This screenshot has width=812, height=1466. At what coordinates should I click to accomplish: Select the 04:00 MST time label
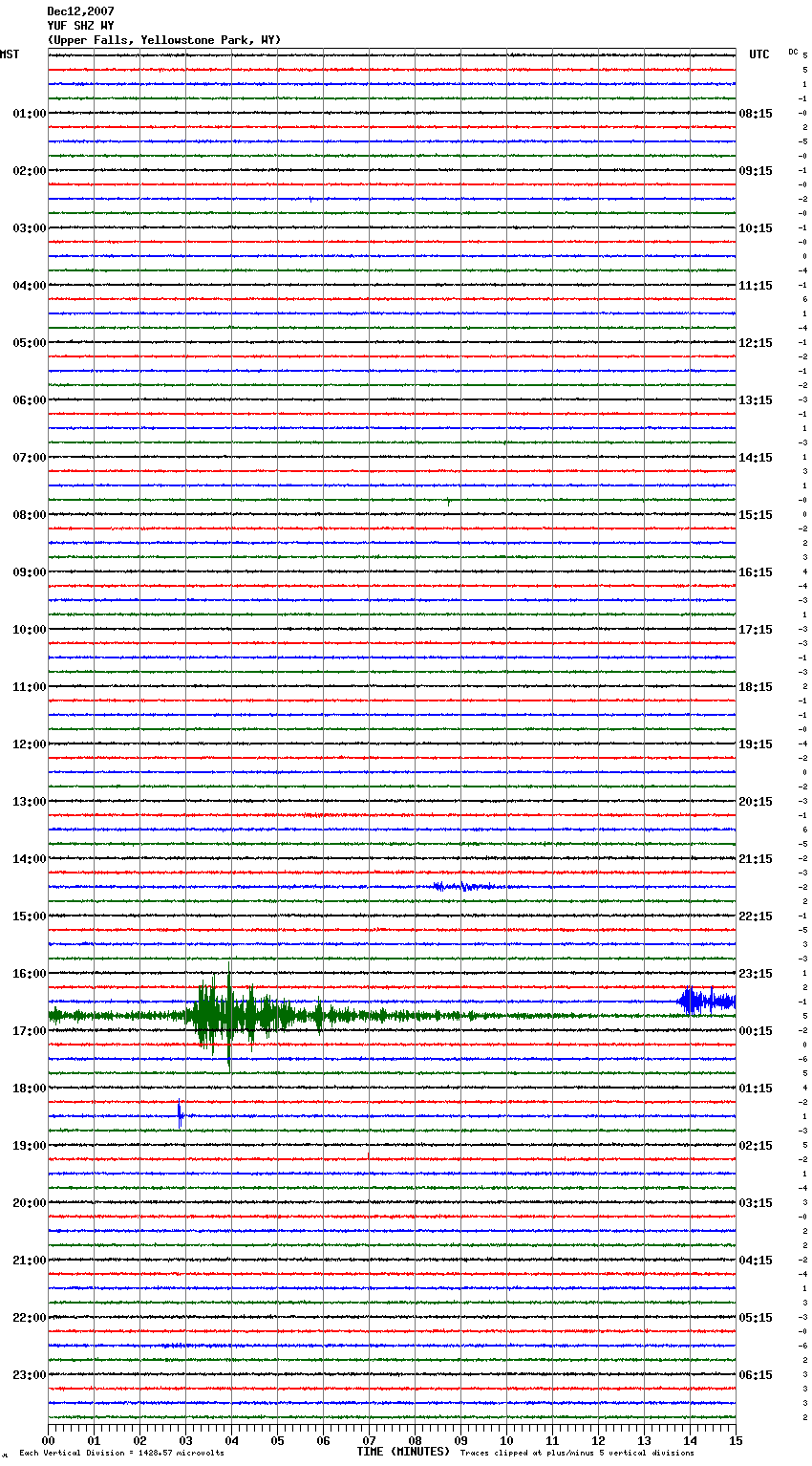(x=29, y=286)
